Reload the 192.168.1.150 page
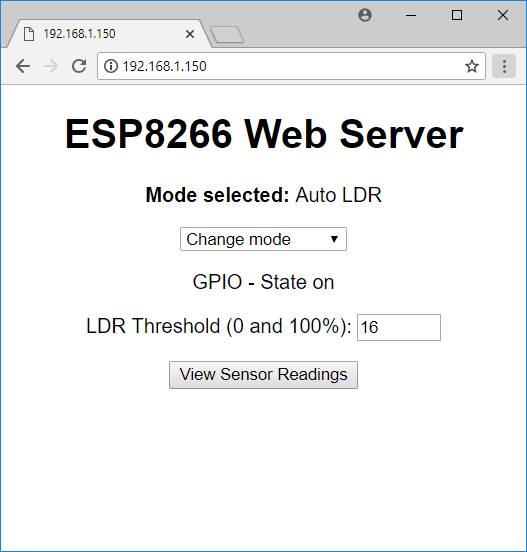The width and height of the screenshot is (527, 552). pos(79,66)
